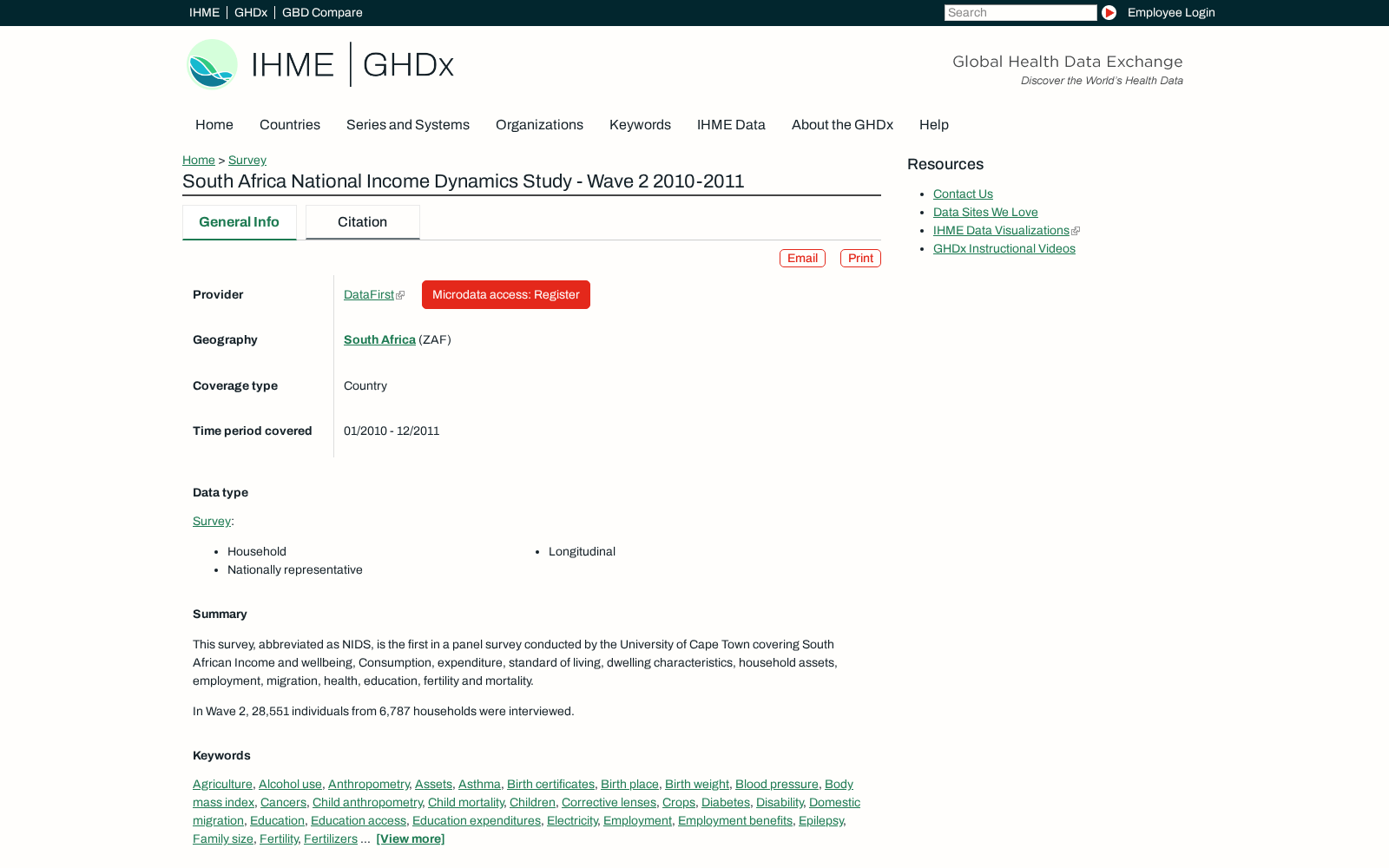Click Home in the breadcrumb
This screenshot has height=868, width=1389.
[x=199, y=160]
